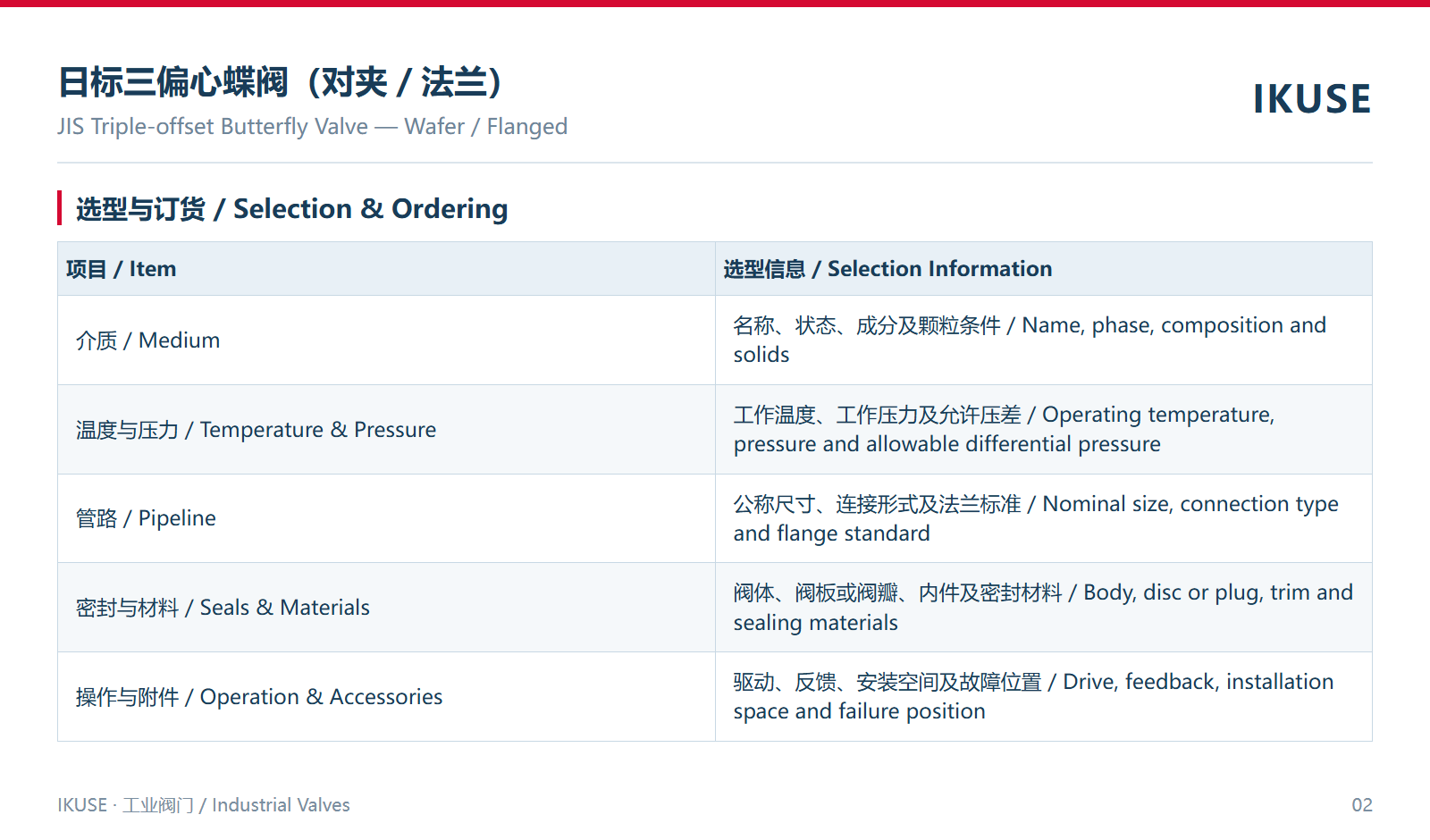Click the Operating temperature, pressure description cell
The image size is (1430, 840).
coord(1044,430)
